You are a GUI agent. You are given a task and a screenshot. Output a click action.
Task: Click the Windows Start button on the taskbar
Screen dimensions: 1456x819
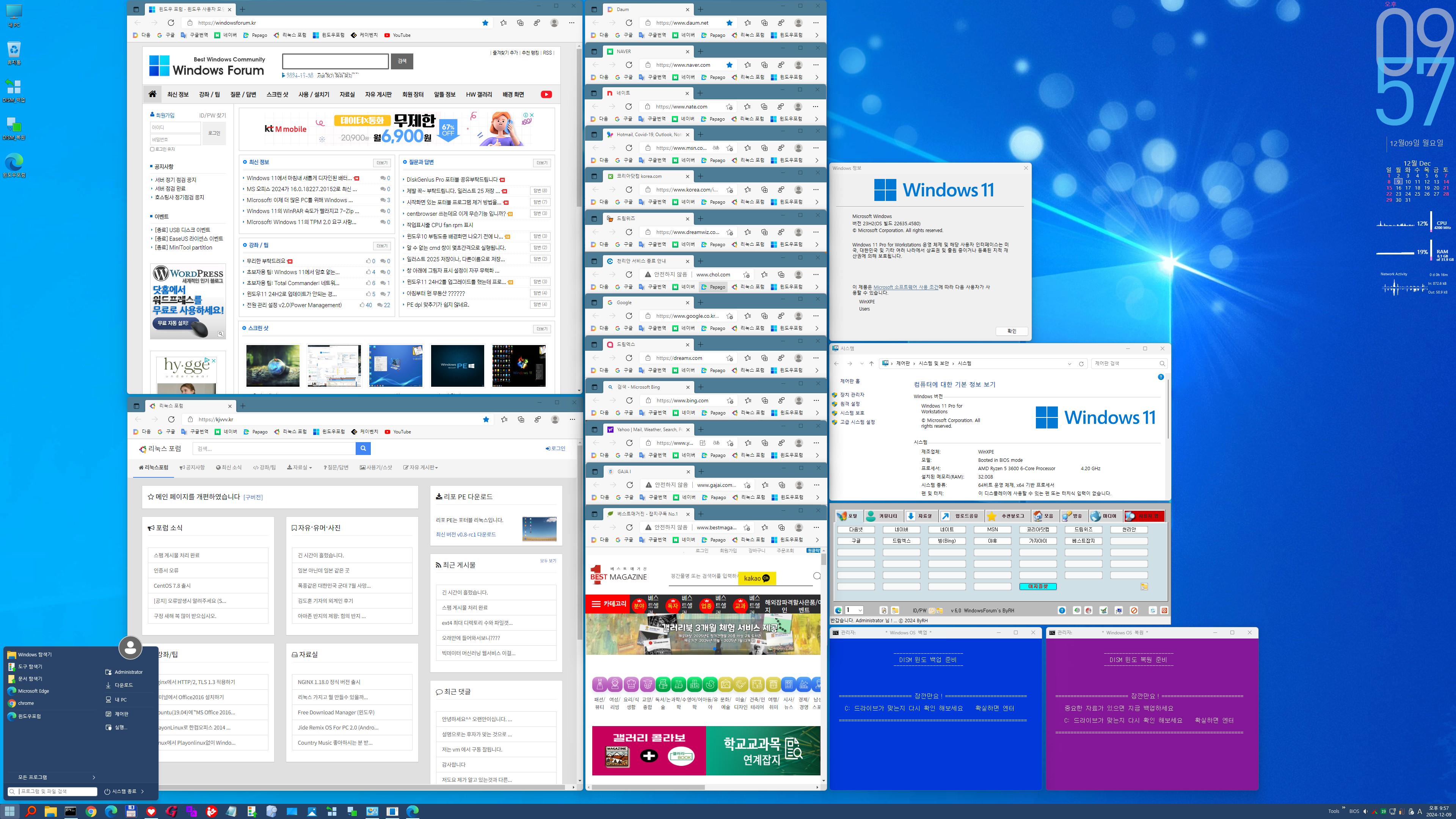click(x=9, y=811)
